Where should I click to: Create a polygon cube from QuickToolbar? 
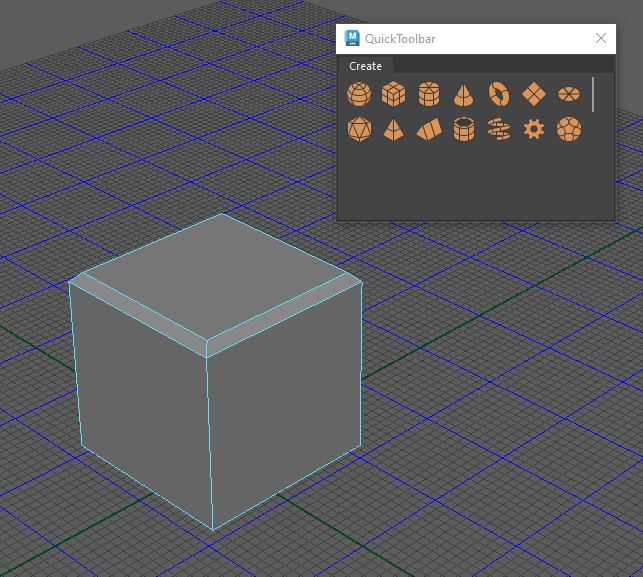click(x=394, y=94)
